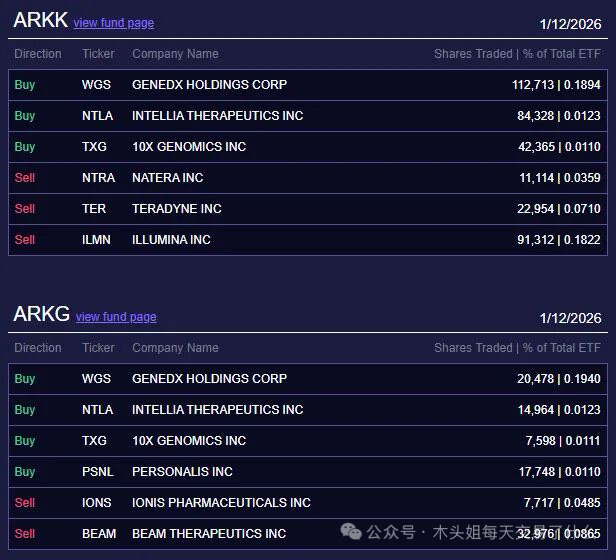Click the value 22,954 | 0.0710

click(x=559, y=209)
